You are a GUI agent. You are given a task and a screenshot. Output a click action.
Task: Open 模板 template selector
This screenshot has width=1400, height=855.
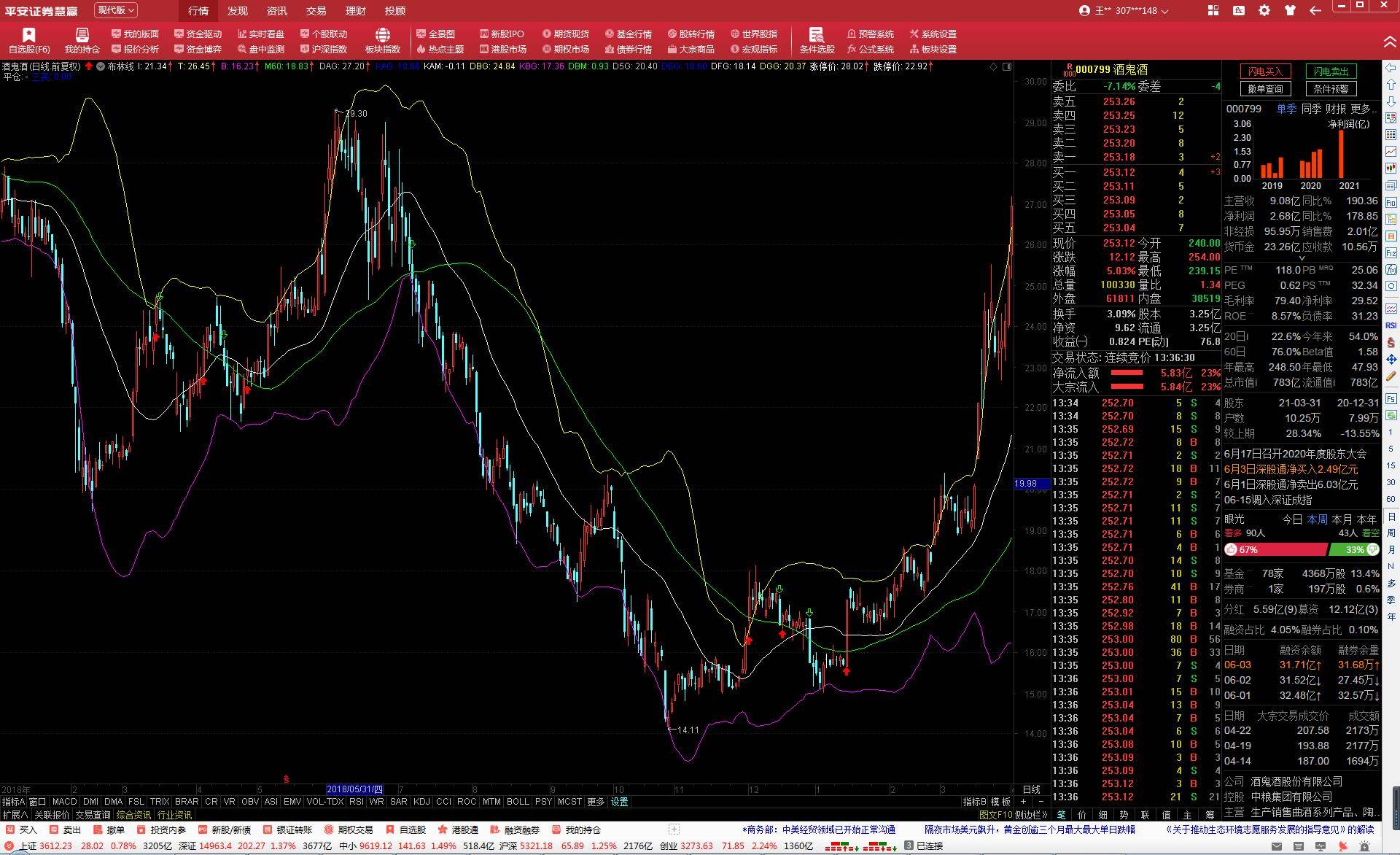[x=1001, y=802]
